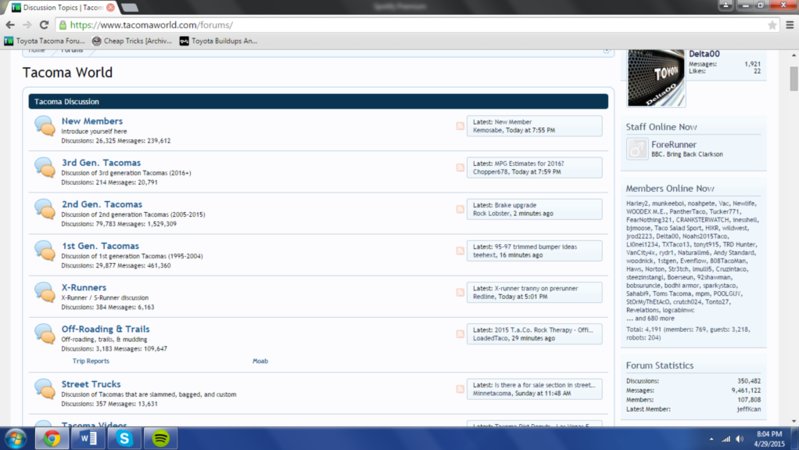Open latest thread 95-97 trimmed bumper ideas

[536, 247]
